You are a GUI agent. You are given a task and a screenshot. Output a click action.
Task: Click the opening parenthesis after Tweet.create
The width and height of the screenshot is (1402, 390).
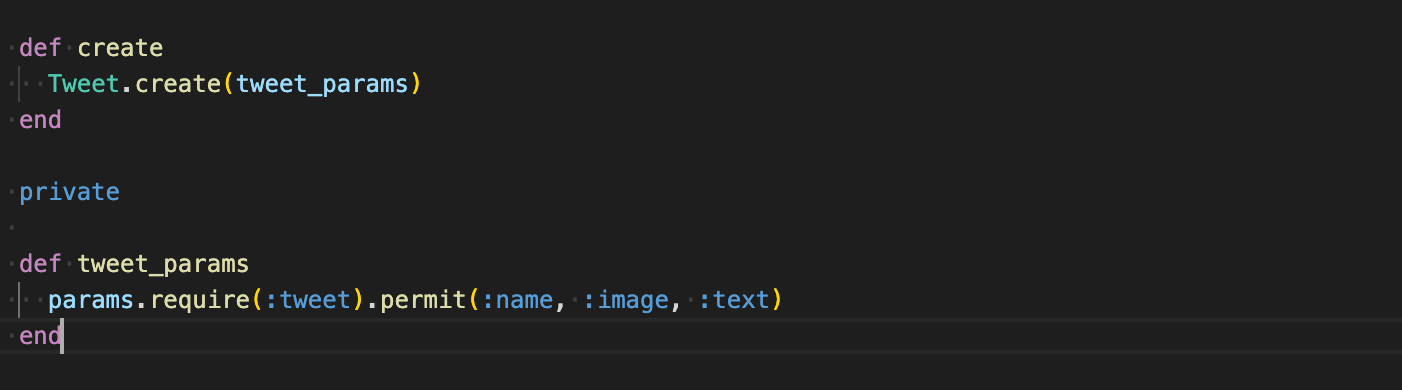(229, 84)
